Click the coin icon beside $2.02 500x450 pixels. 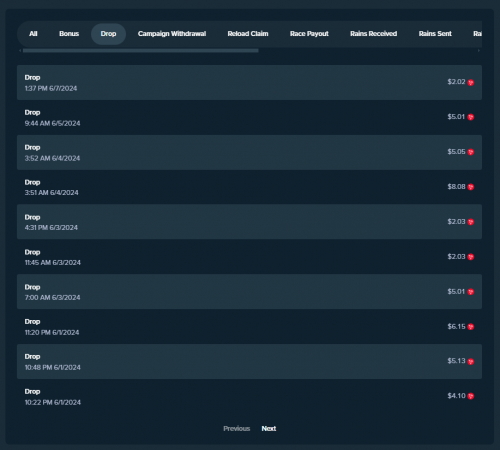coord(471,83)
